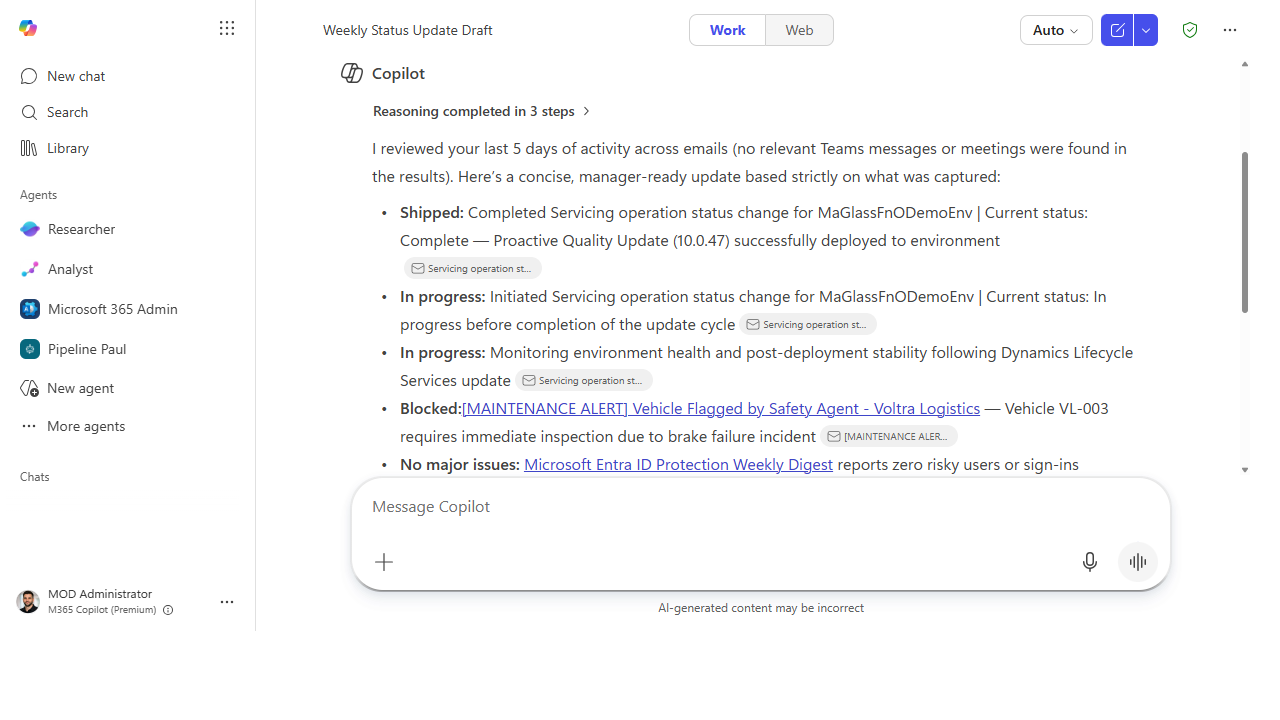1280x720 pixels.
Task: Click the Agents section heading
Action: tap(39, 195)
